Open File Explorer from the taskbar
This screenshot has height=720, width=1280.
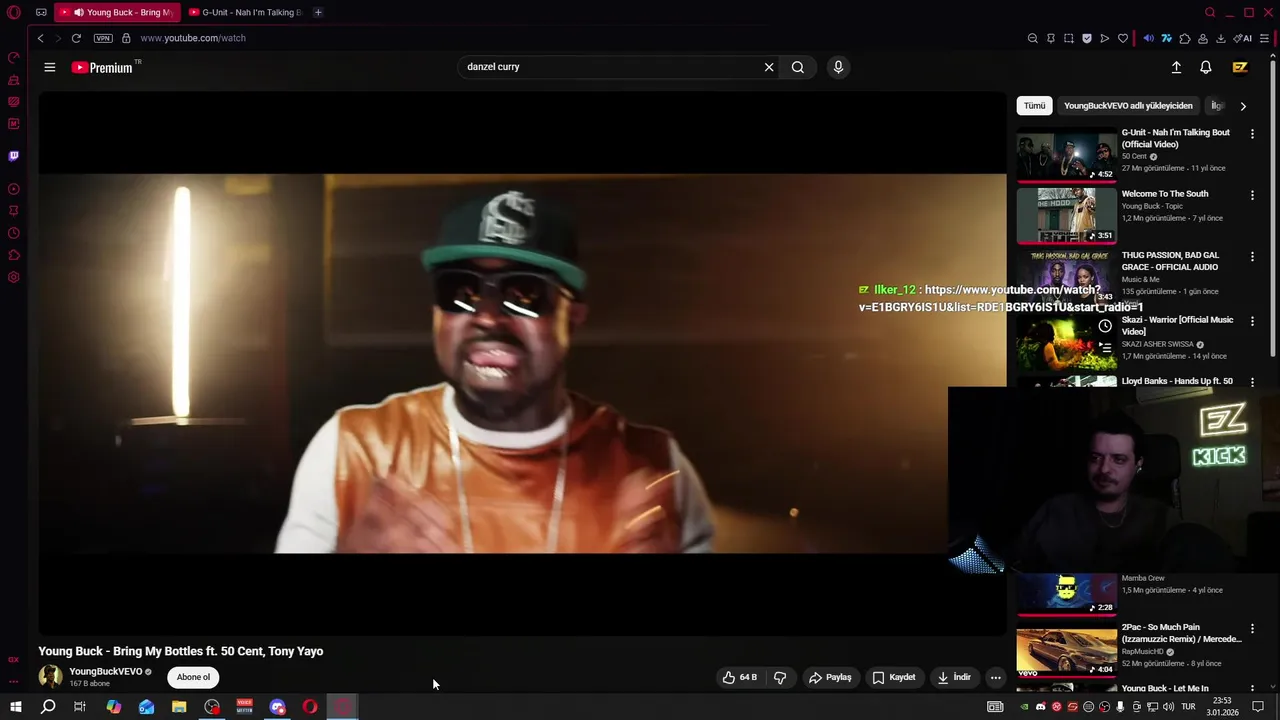[x=179, y=707]
